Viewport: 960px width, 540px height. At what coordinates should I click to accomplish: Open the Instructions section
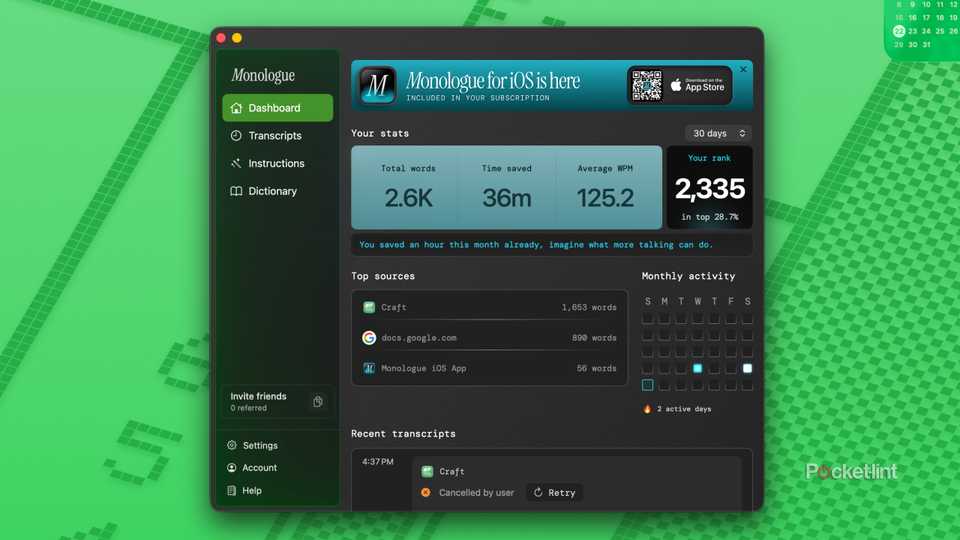point(277,163)
